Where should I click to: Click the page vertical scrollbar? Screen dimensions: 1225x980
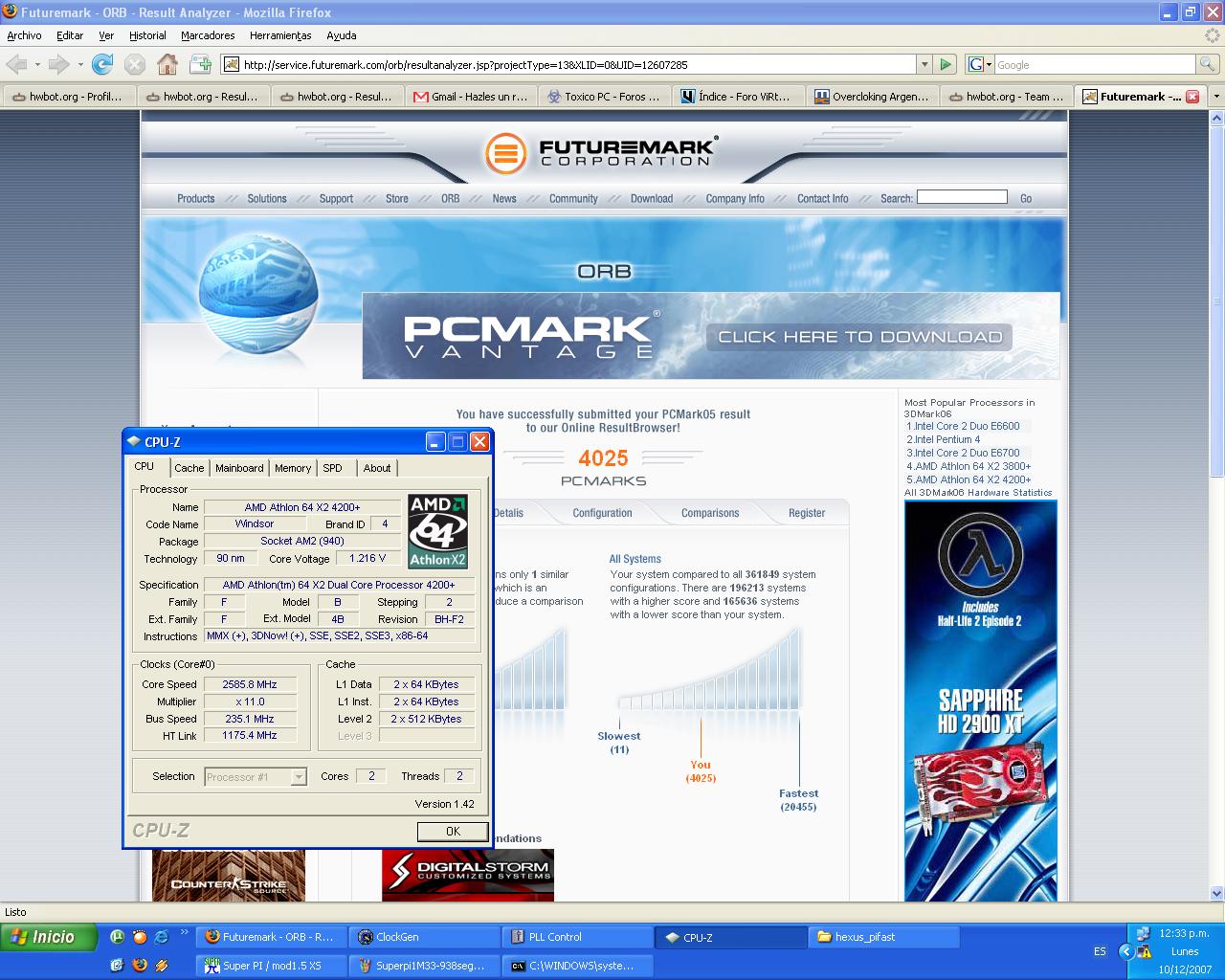pyautogui.click(x=1217, y=506)
